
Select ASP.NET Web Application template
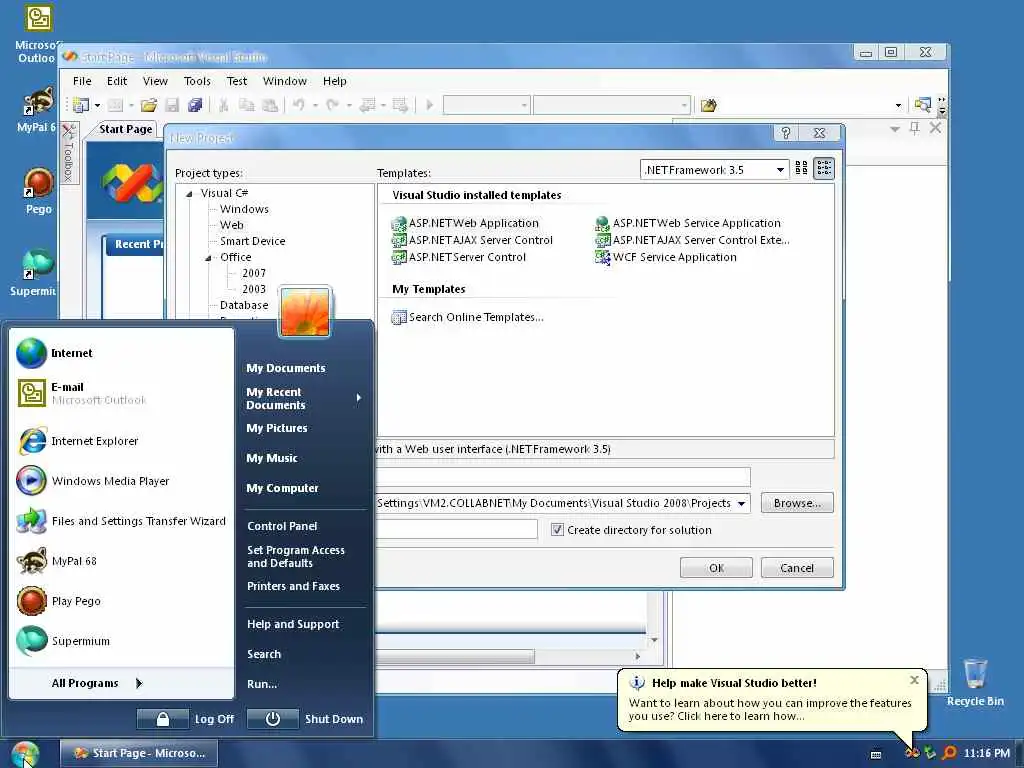click(465, 223)
